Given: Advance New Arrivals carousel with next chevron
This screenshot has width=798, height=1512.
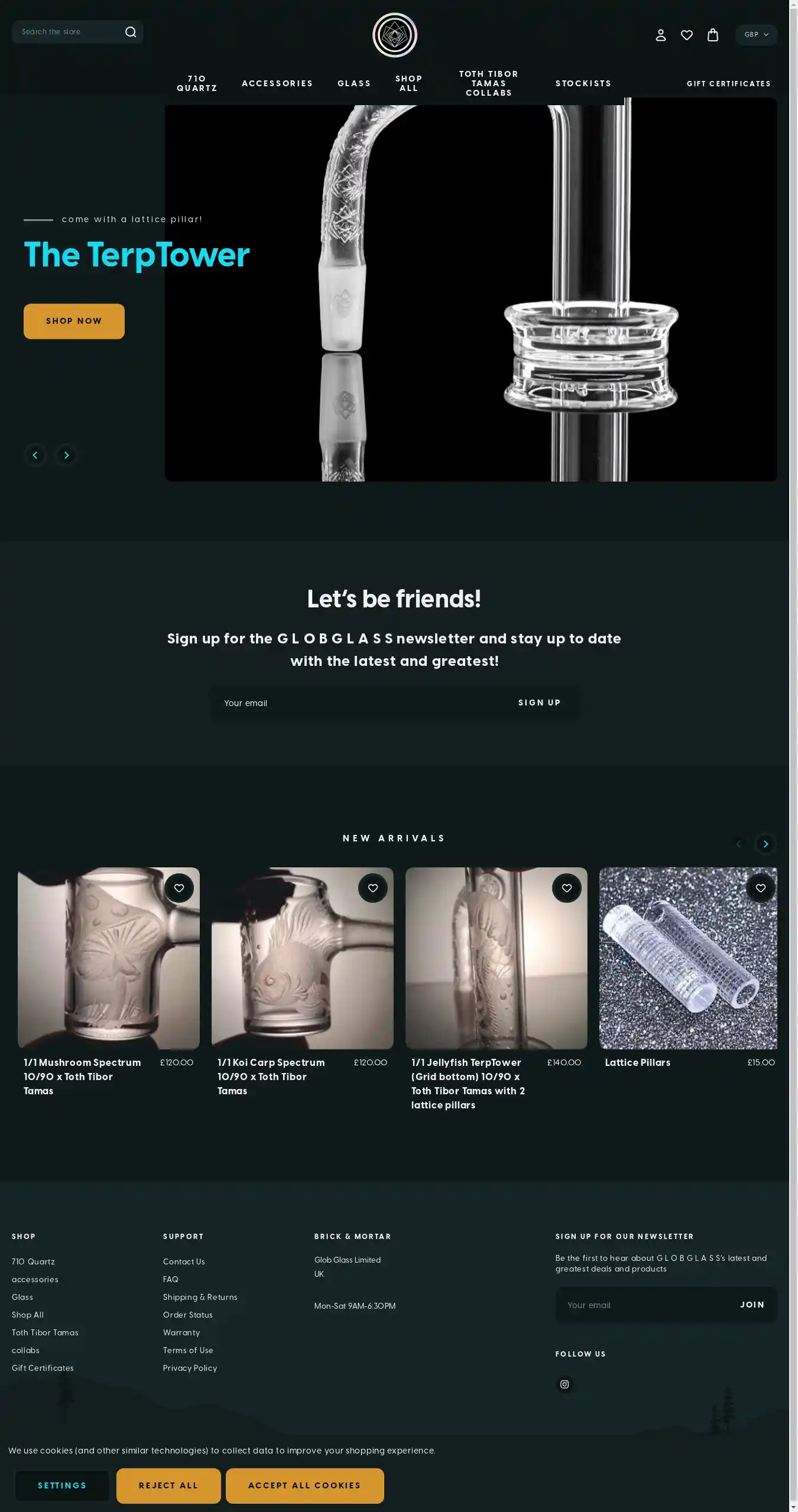Looking at the screenshot, I should click(765, 844).
